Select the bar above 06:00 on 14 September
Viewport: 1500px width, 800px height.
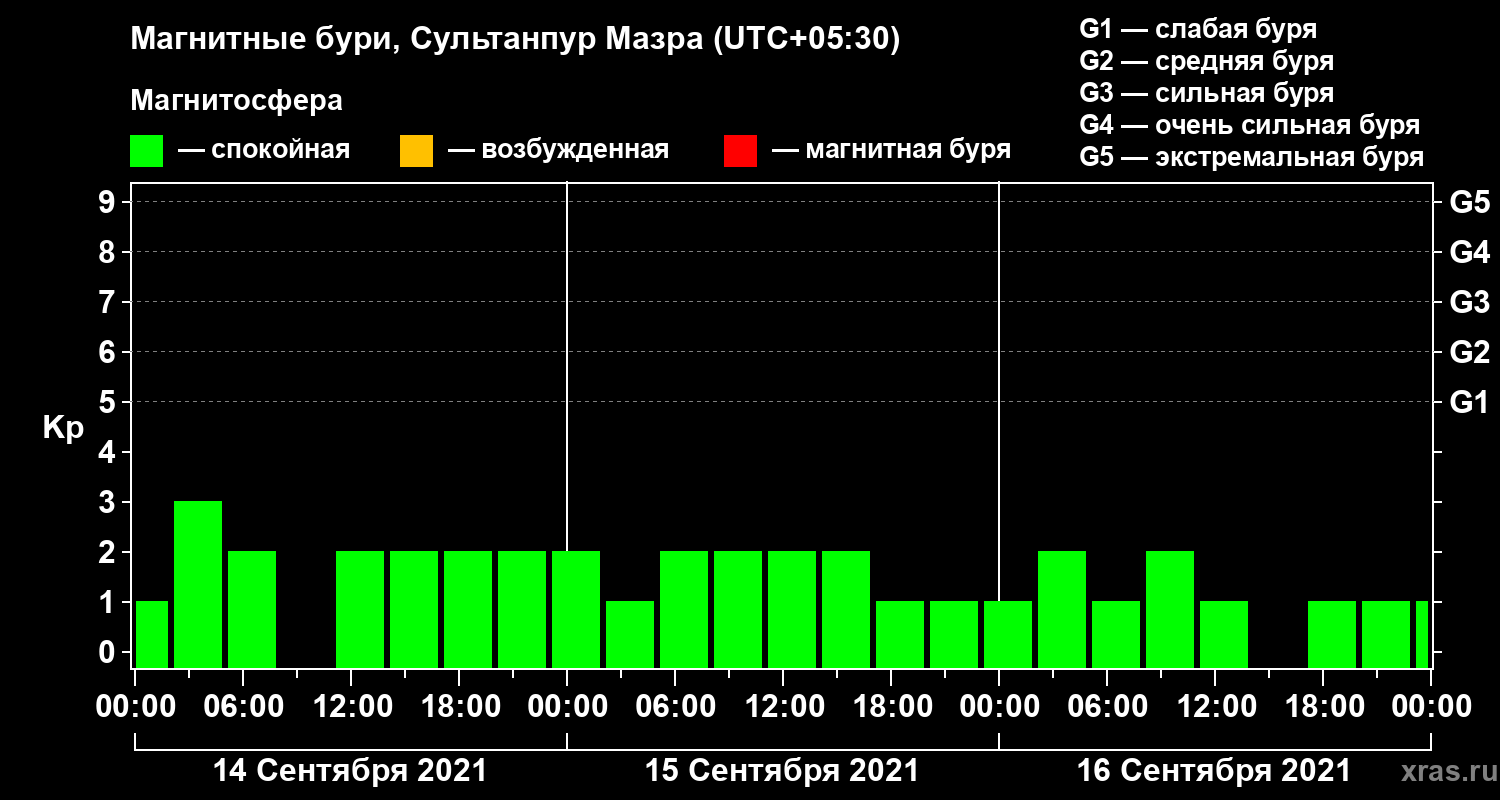(252, 609)
